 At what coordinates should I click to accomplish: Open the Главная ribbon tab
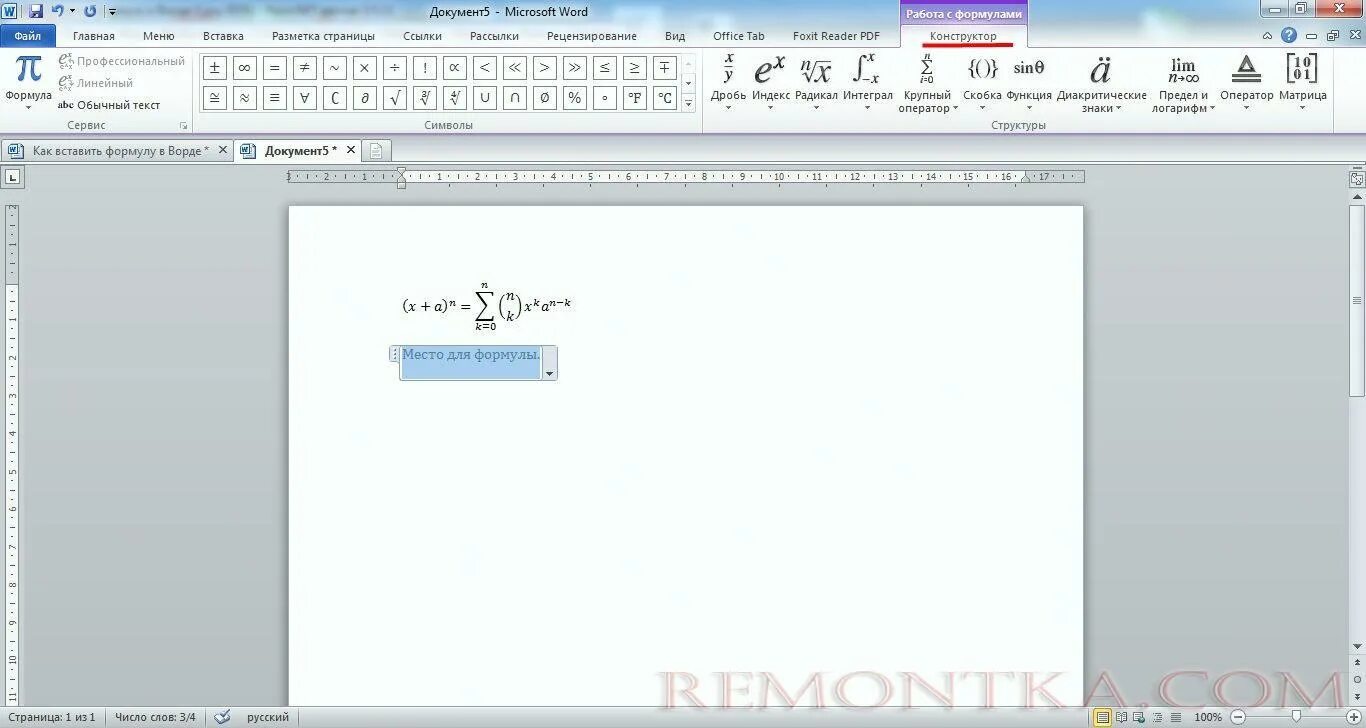point(94,36)
